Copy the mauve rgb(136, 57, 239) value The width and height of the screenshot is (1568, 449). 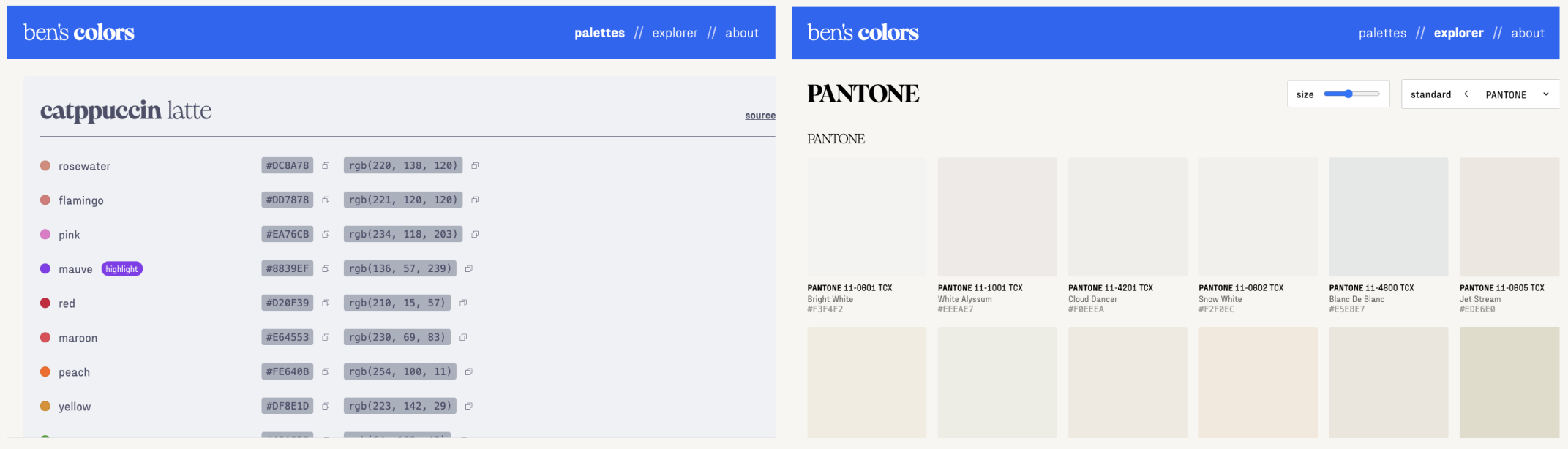(469, 269)
